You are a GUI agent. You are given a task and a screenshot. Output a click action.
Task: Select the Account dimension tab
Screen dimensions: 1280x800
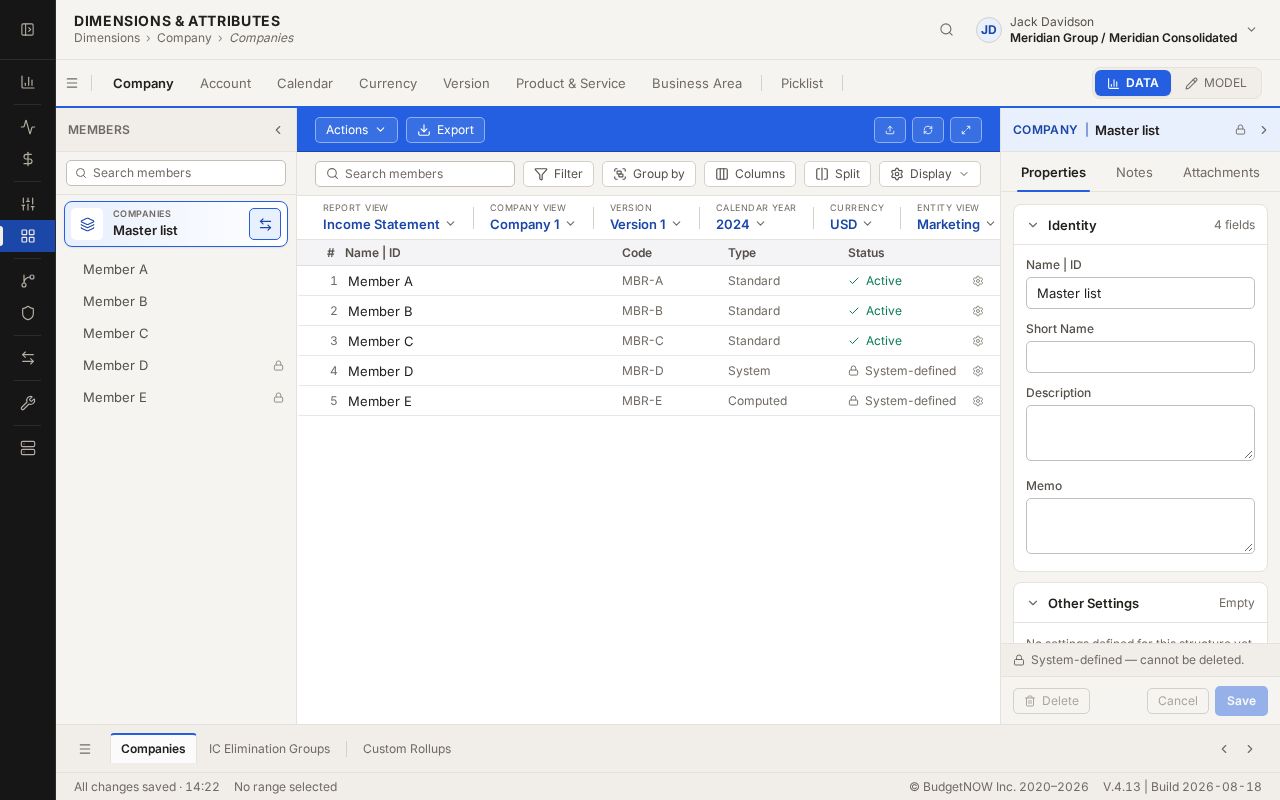(x=225, y=83)
